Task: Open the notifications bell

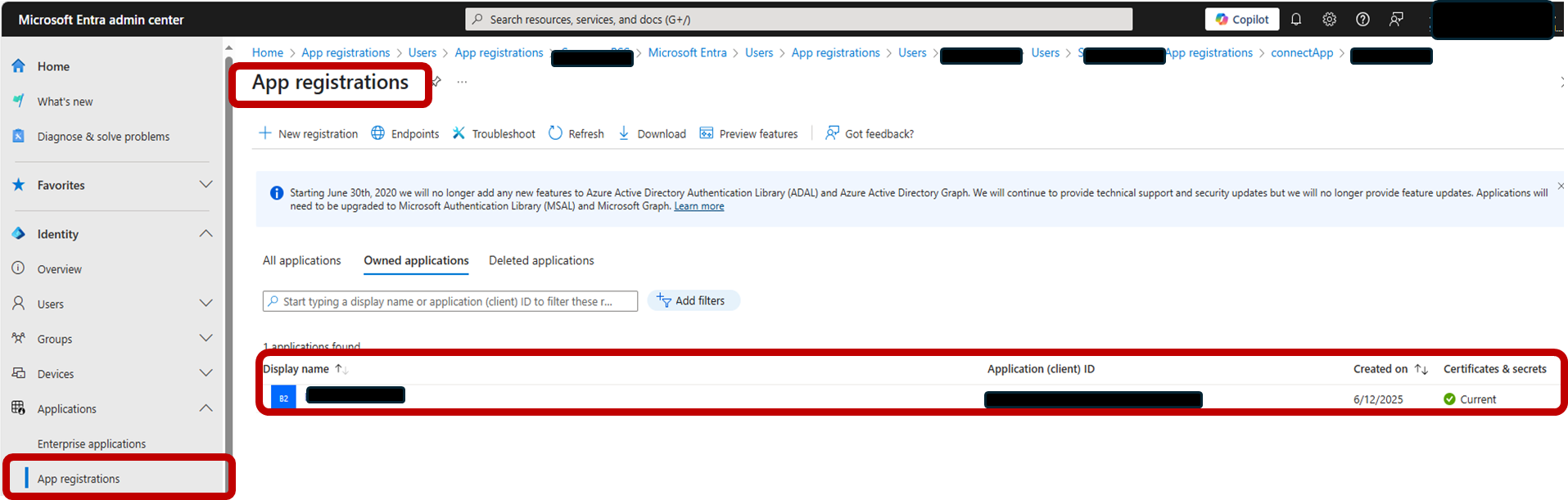Action: (1296, 20)
